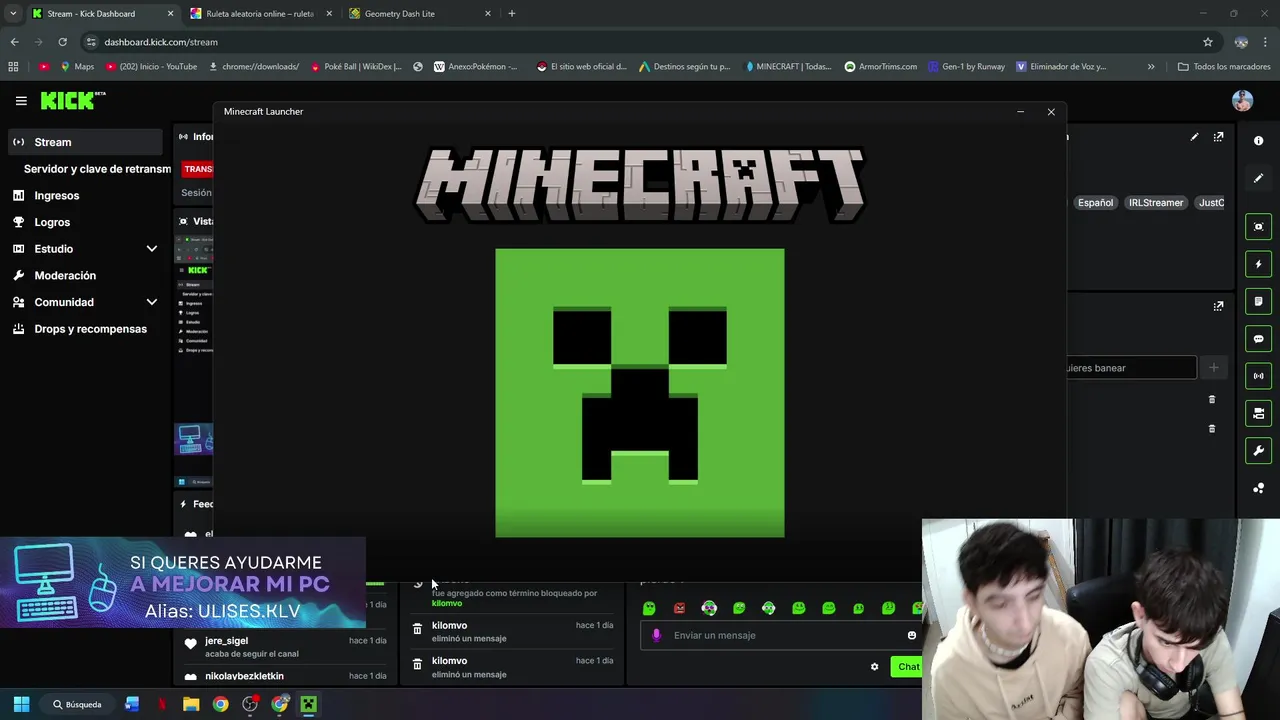
Task: Open the info icon in right sidebar
Action: (x=1258, y=141)
